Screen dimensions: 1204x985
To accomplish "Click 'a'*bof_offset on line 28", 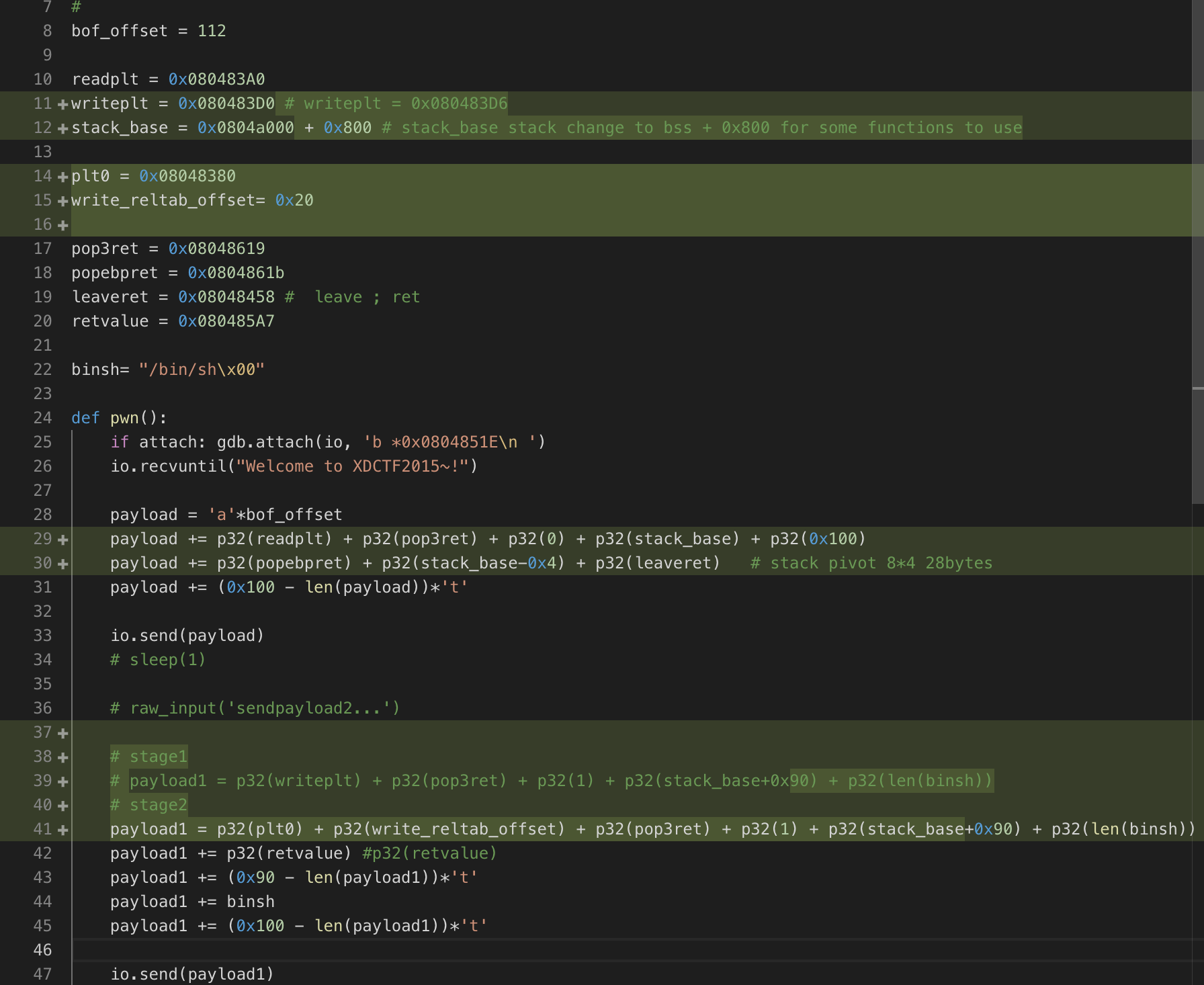I will click(275, 515).
